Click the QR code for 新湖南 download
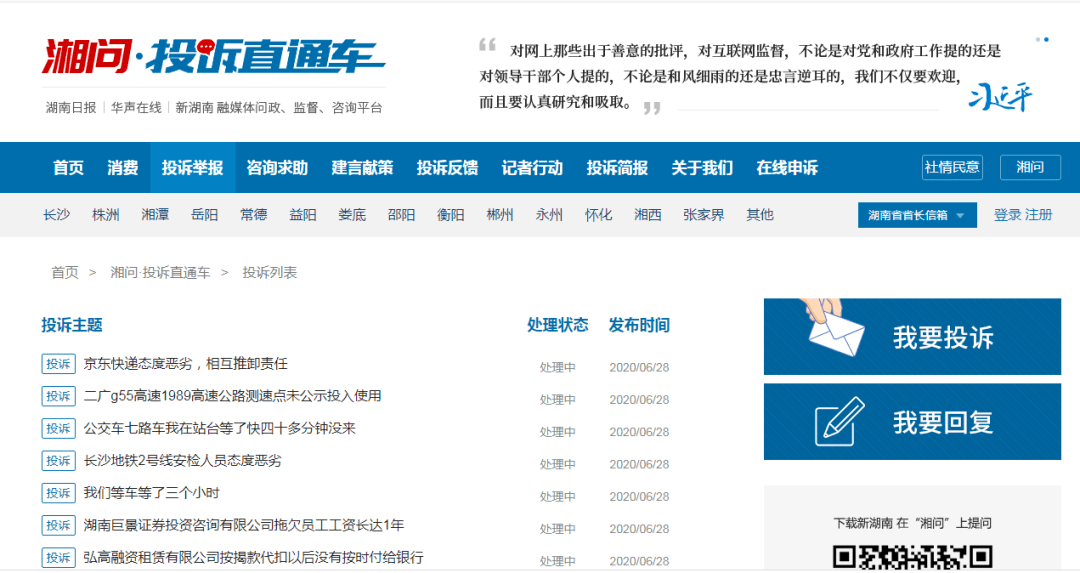 pos(912,556)
